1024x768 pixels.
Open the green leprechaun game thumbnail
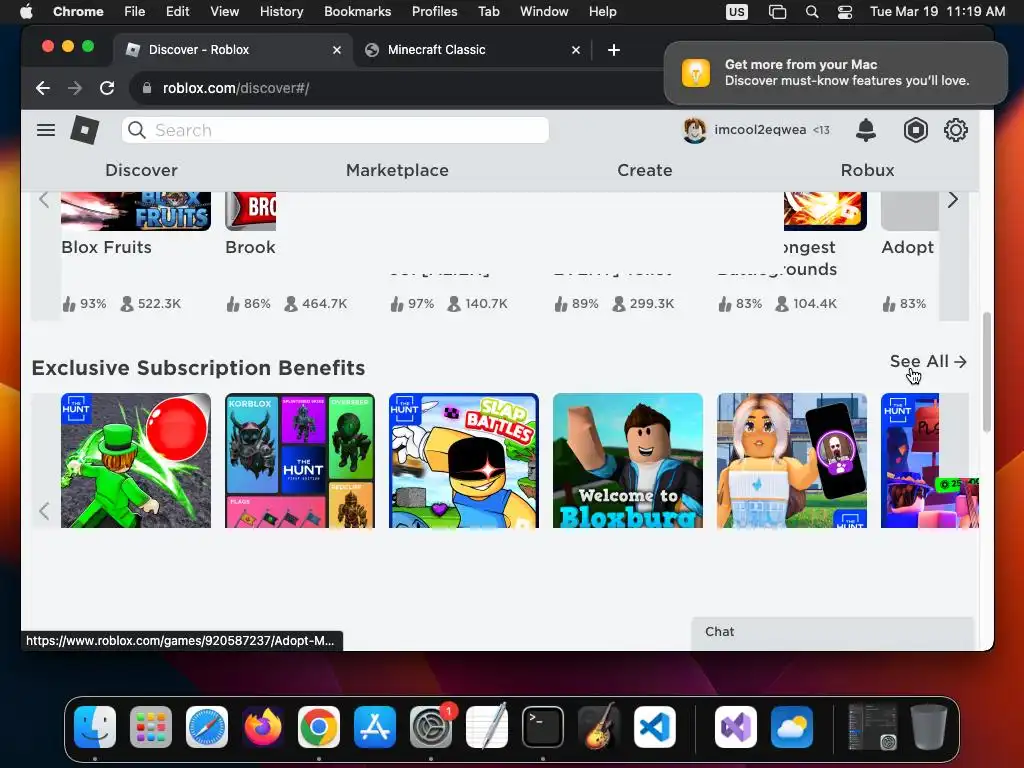136,460
